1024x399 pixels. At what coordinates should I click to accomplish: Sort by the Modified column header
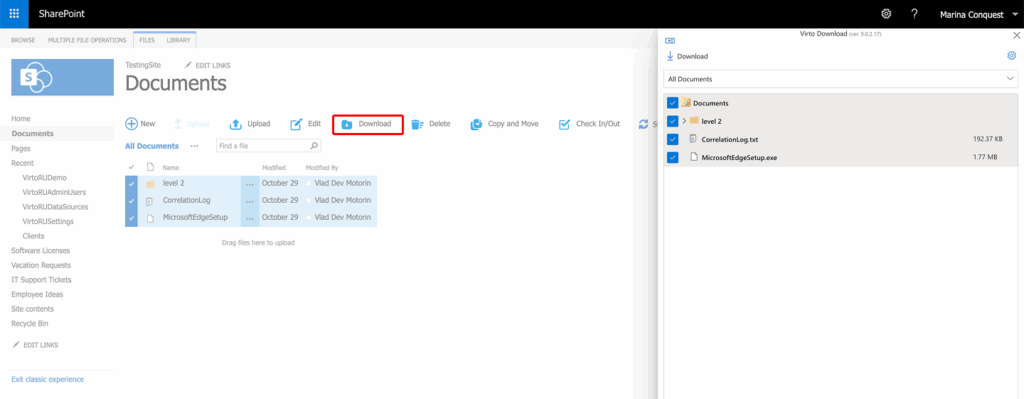tap(274, 168)
